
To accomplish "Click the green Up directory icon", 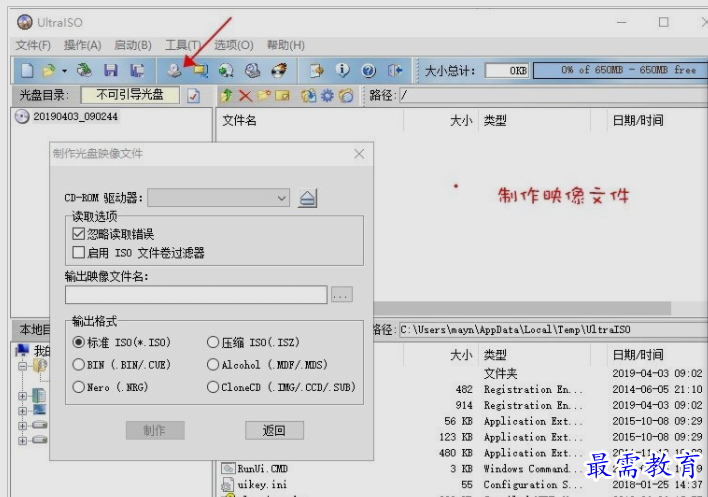I will pyautogui.click(x=227, y=95).
